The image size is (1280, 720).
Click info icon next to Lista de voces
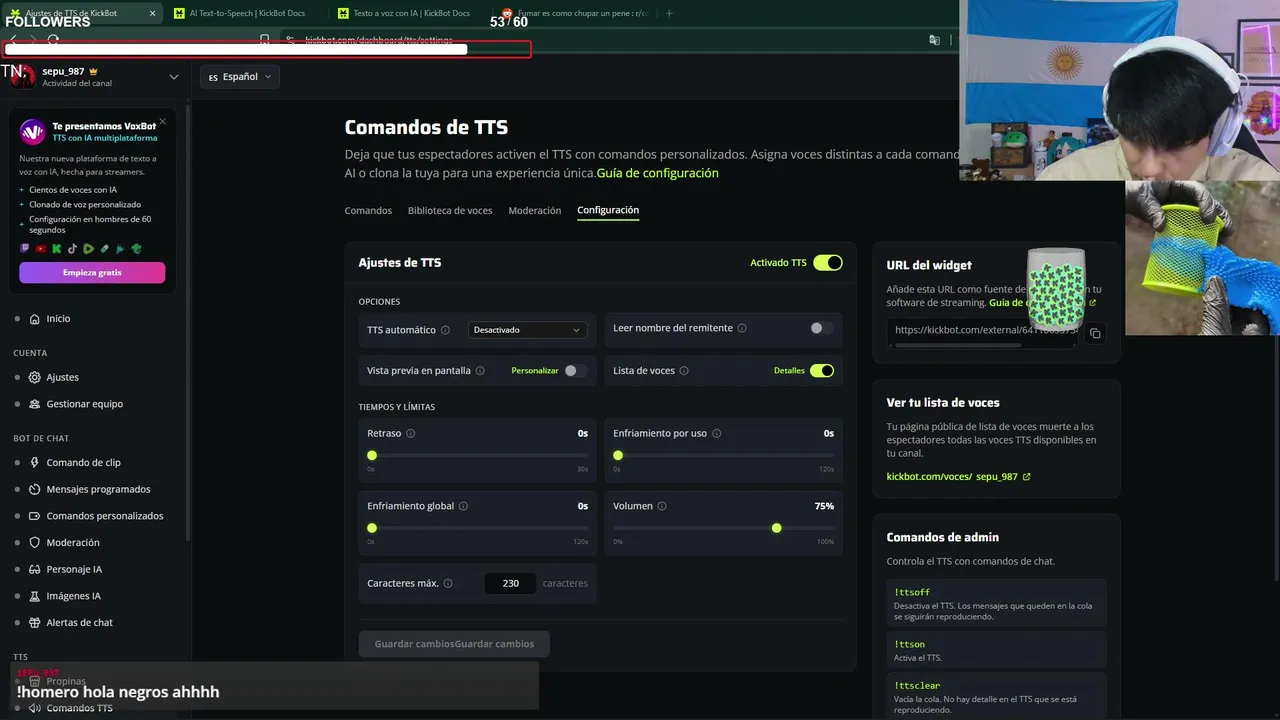pyautogui.click(x=684, y=371)
